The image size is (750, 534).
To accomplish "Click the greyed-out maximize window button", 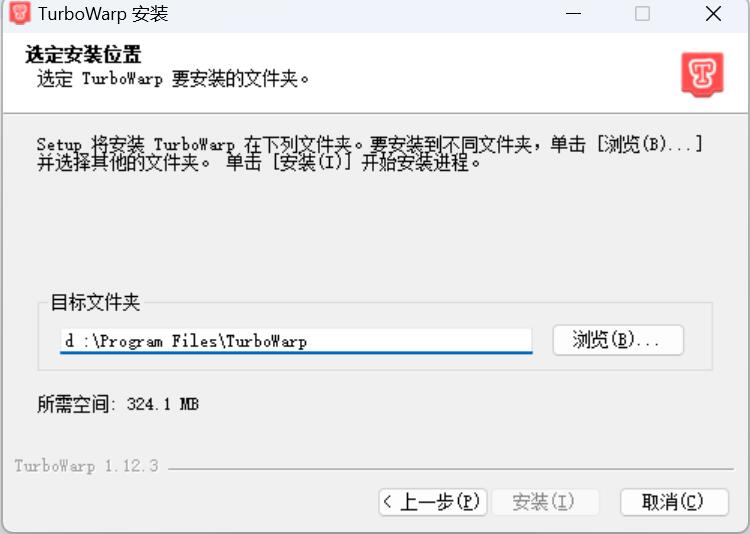I will pyautogui.click(x=642, y=14).
